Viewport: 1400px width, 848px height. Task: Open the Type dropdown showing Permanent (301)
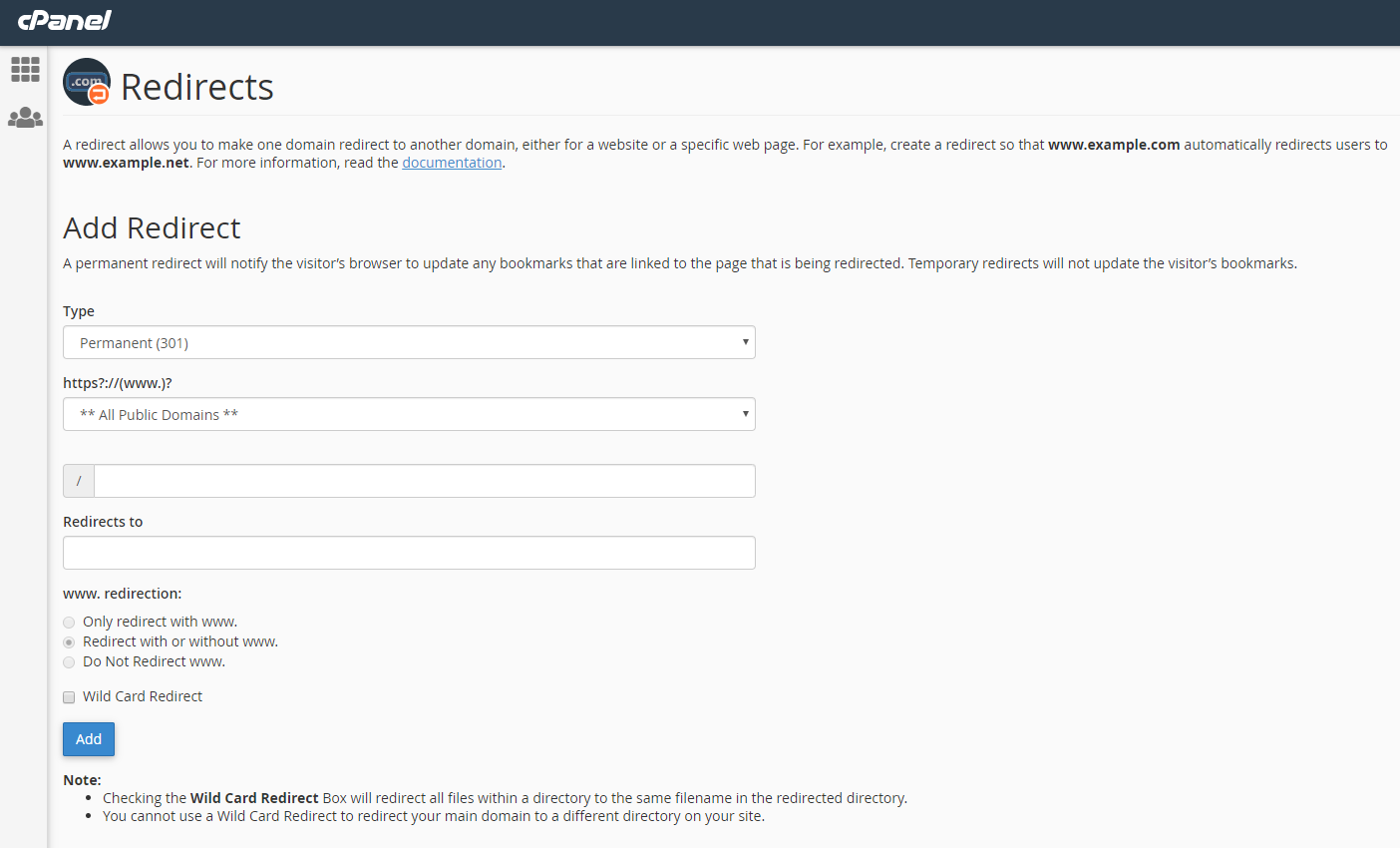tap(409, 342)
